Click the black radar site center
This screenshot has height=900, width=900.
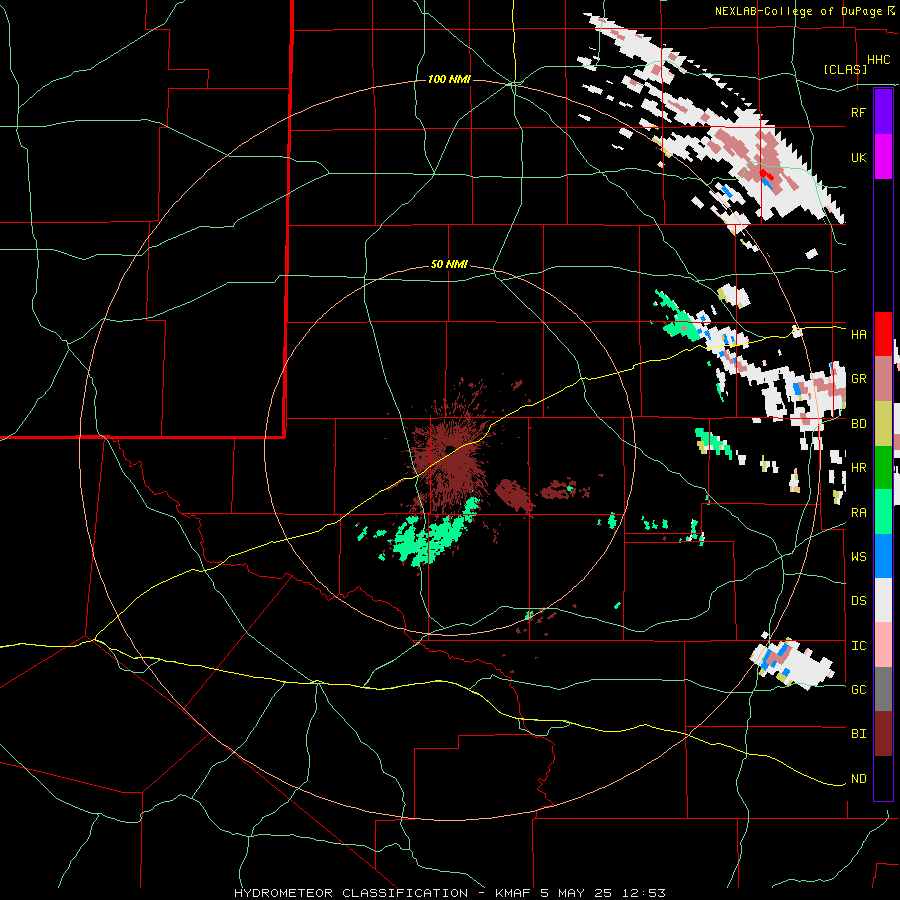click(451, 448)
